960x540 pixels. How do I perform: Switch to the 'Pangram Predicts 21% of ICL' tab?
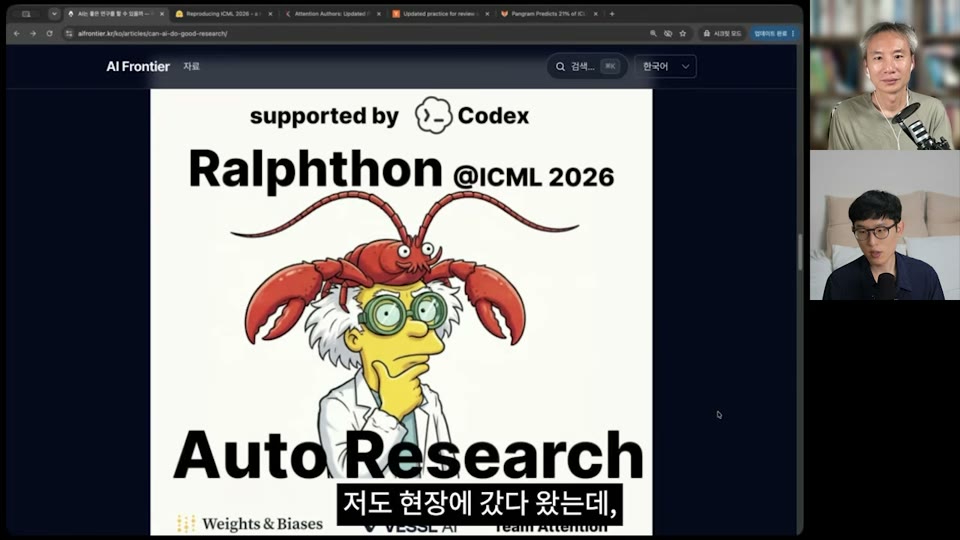(x=548, y=13)
